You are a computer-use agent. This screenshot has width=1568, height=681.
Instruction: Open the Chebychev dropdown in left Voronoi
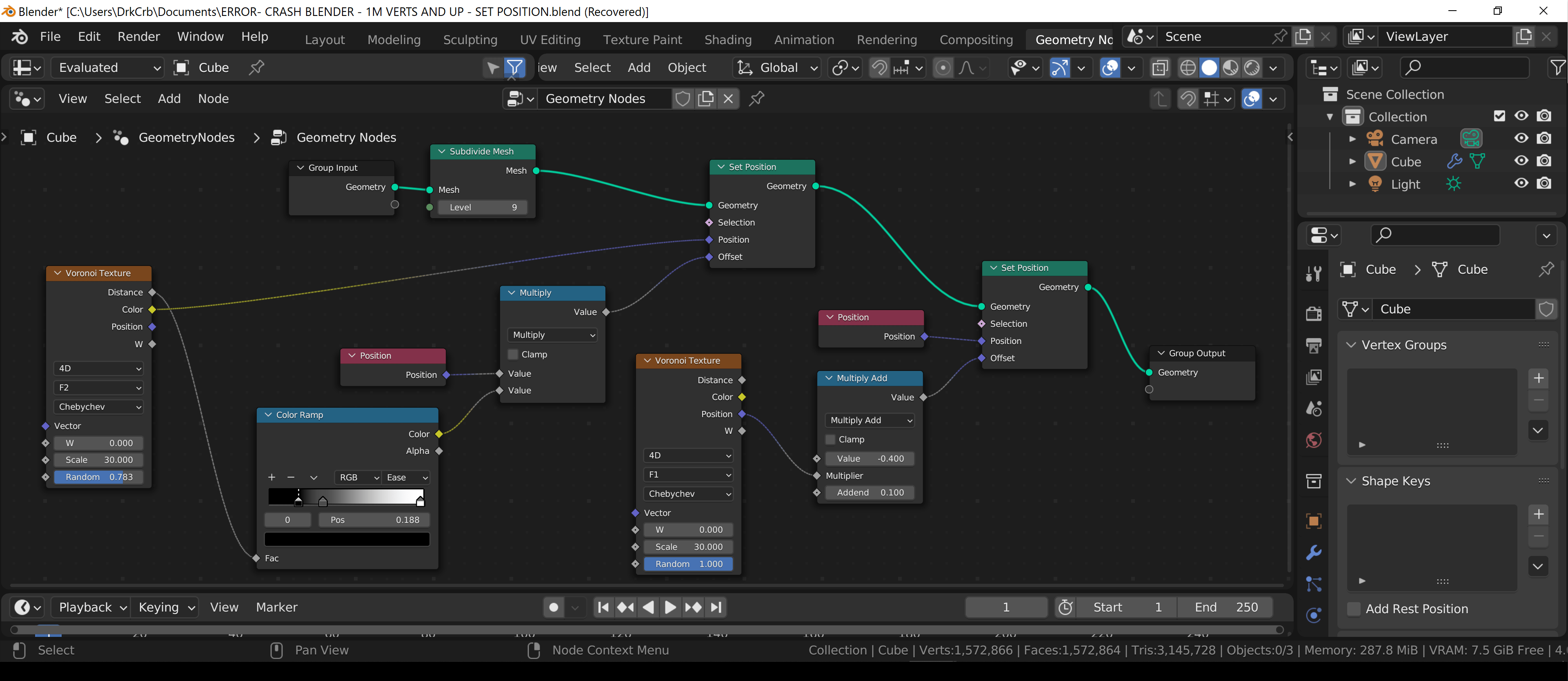(x=99, y=406)
